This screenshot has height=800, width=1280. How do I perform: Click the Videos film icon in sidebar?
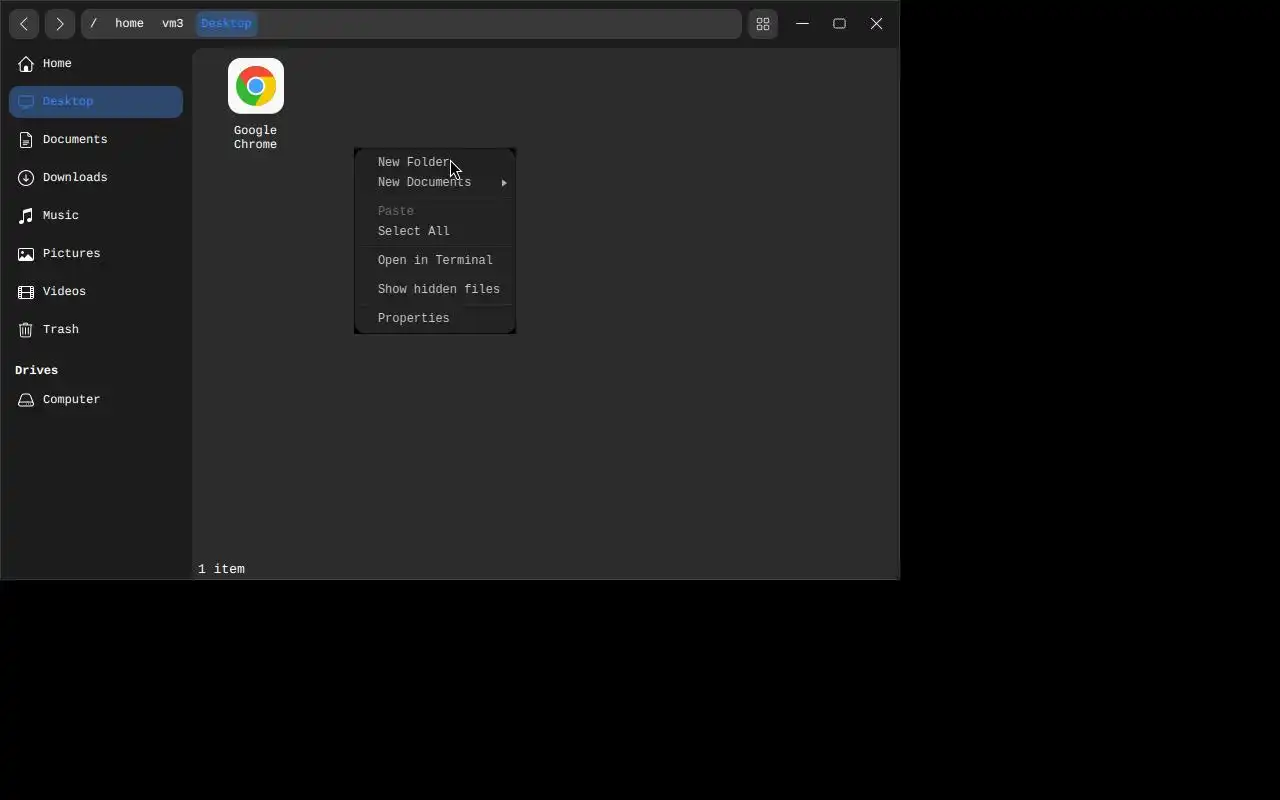[x=26, y=292]
